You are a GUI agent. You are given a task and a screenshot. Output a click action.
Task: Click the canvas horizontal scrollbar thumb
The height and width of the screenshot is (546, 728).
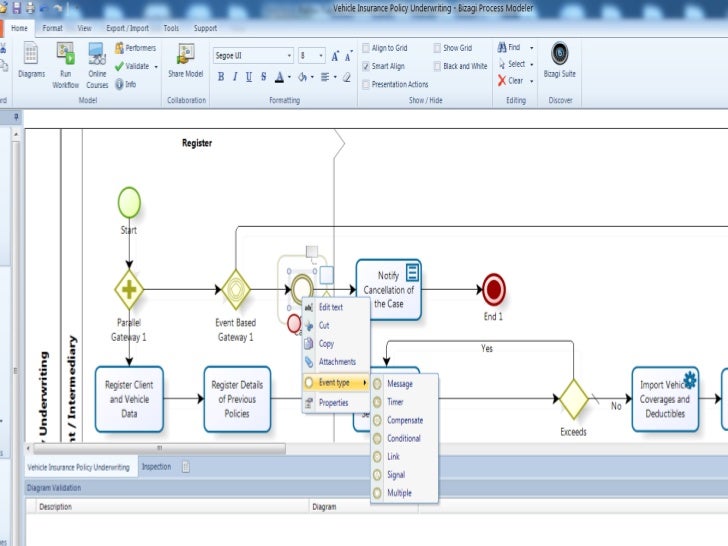pyautogui.click(x=160, y=448)
